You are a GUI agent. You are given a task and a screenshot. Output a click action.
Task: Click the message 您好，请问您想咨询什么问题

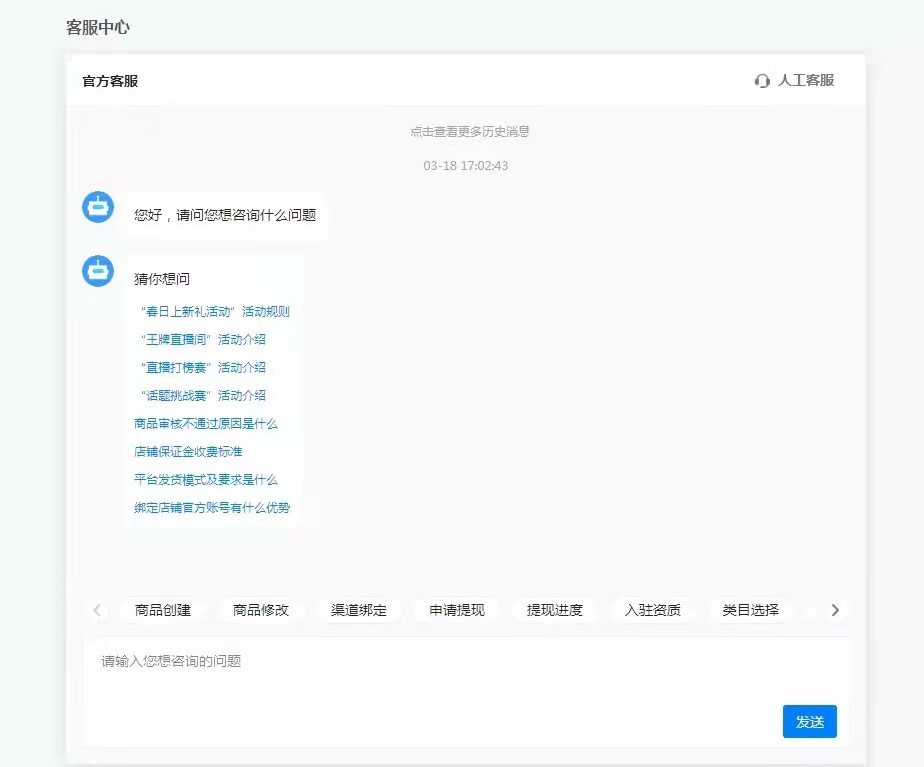(225, 215)
